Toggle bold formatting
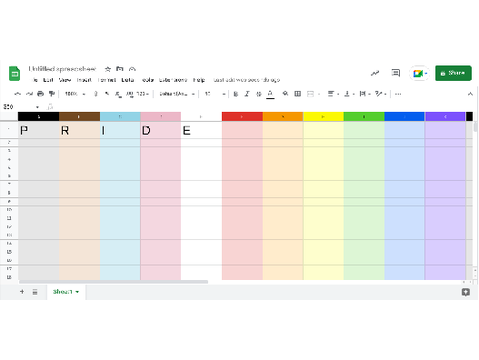 click(236, 94)
